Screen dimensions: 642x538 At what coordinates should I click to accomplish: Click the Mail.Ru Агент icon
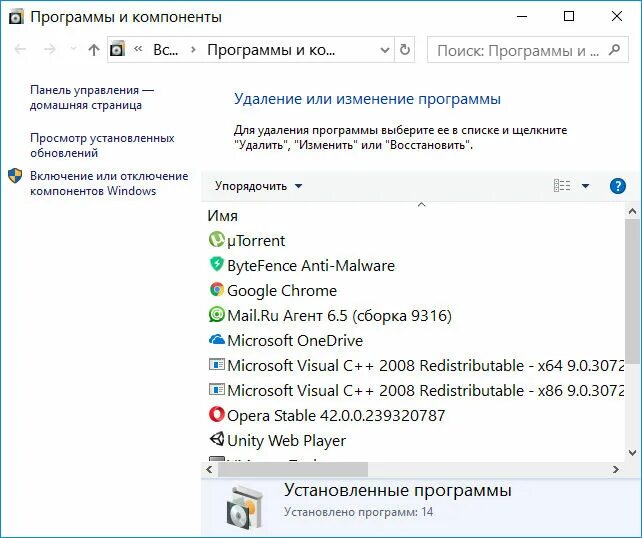click(217, 315)
